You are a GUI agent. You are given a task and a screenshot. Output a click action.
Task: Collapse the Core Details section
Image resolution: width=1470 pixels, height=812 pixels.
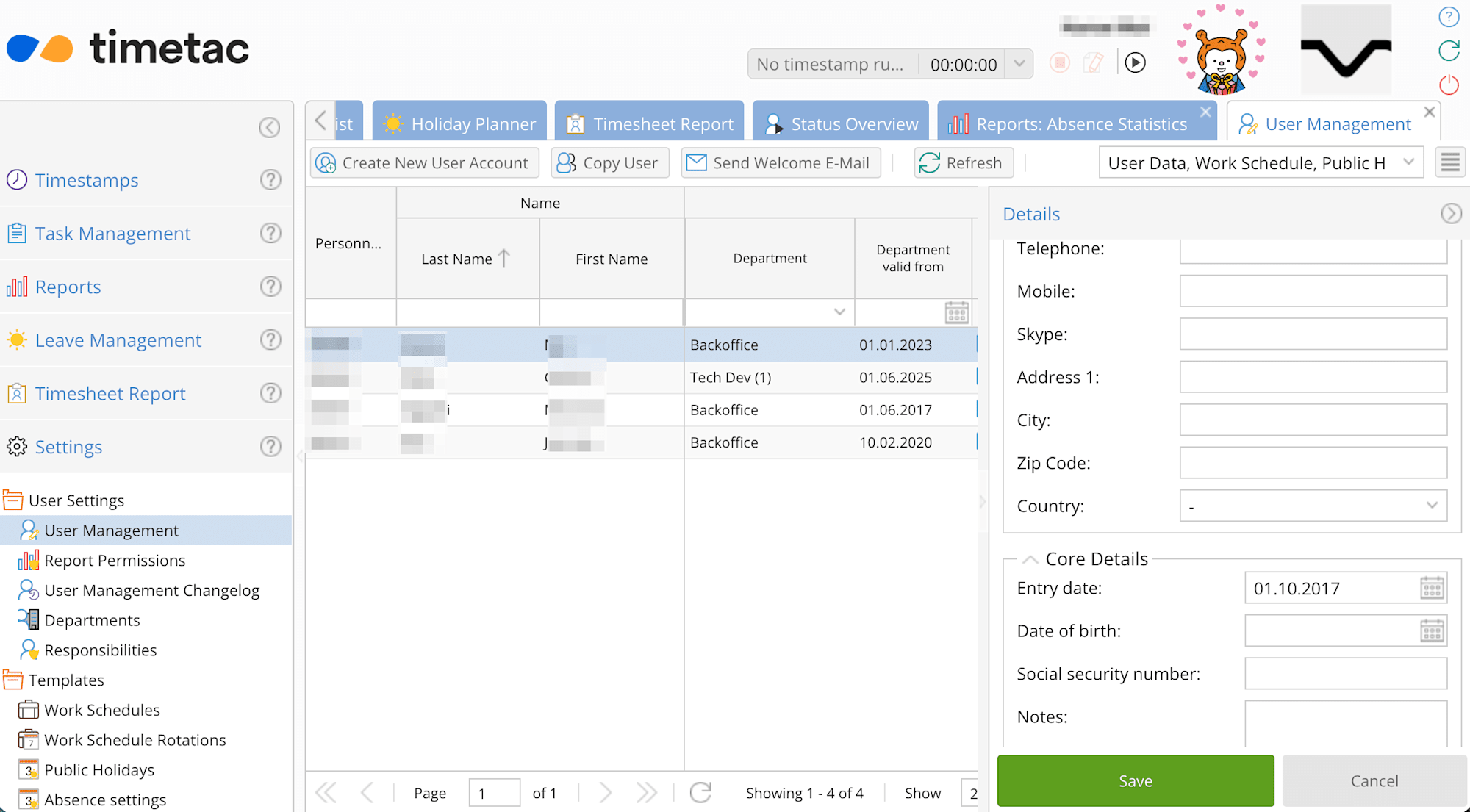[x=1030, y=559]
